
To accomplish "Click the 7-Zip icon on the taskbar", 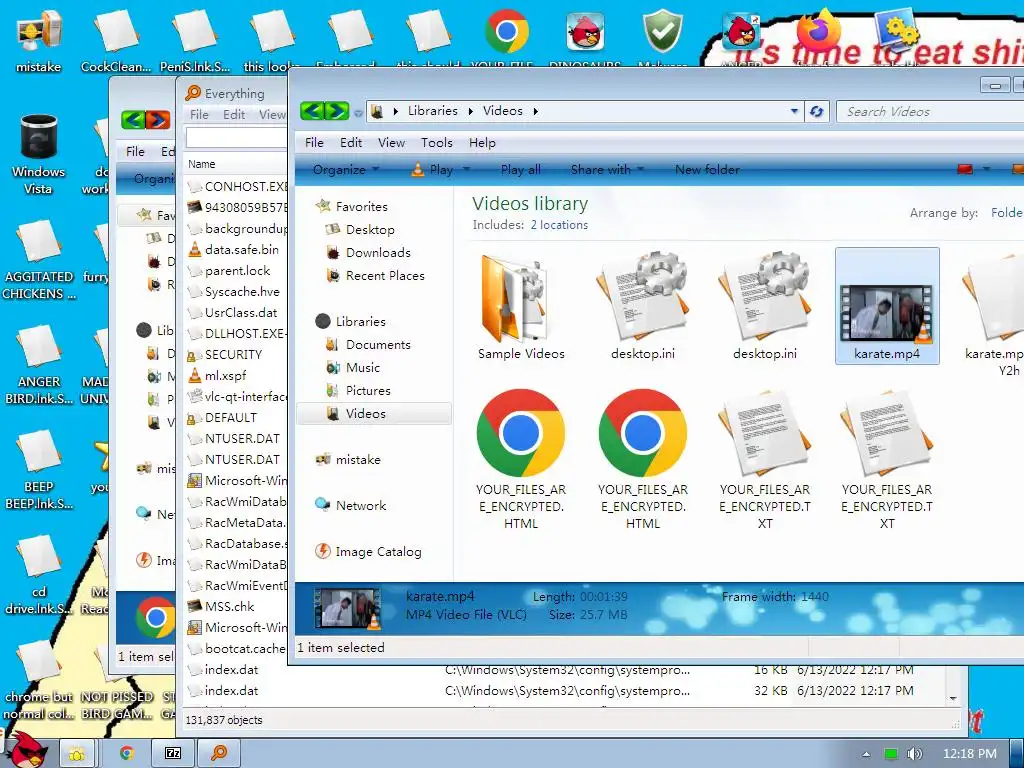I will (x=172, y=753).
